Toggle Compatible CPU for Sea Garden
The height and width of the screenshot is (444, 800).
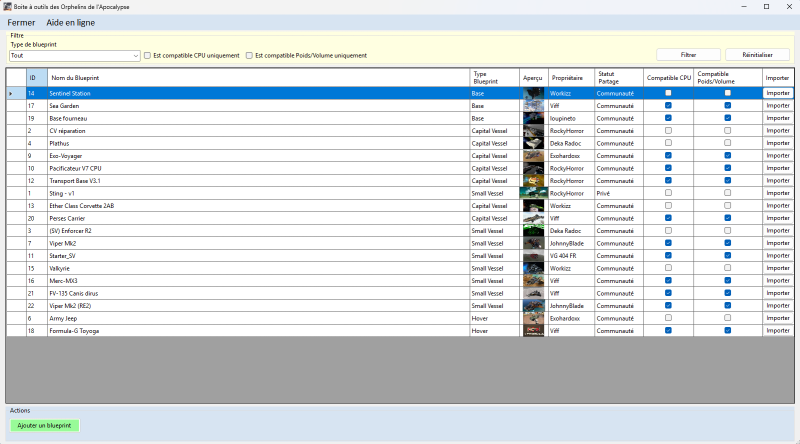click(668, 106)
